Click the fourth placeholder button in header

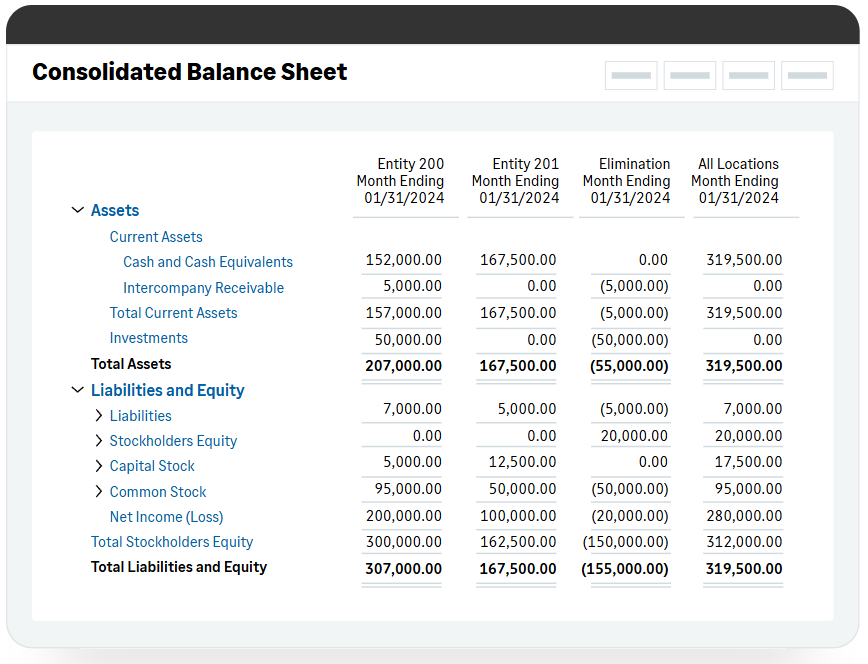click(x=807, y=75)
